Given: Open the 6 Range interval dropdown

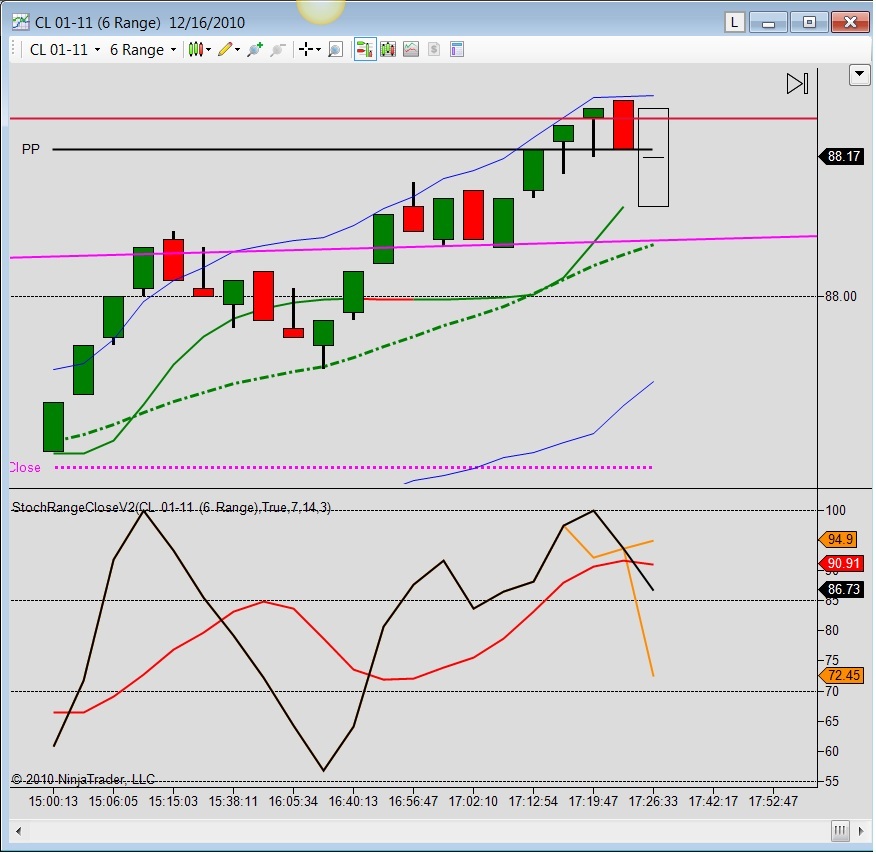Looking at the screenshot, I should click(143, 50).
